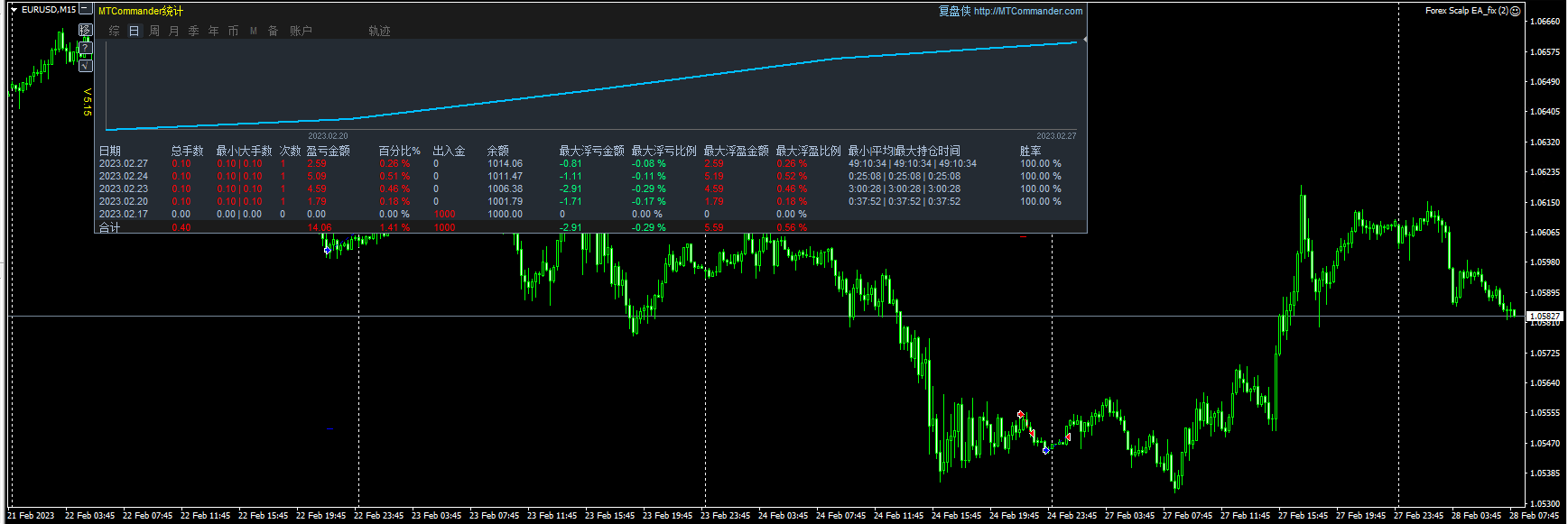This screenshot has width=1568, height=524.
Task: Select the 币 (currency) statistics tab
Action: tap(234, 31)
